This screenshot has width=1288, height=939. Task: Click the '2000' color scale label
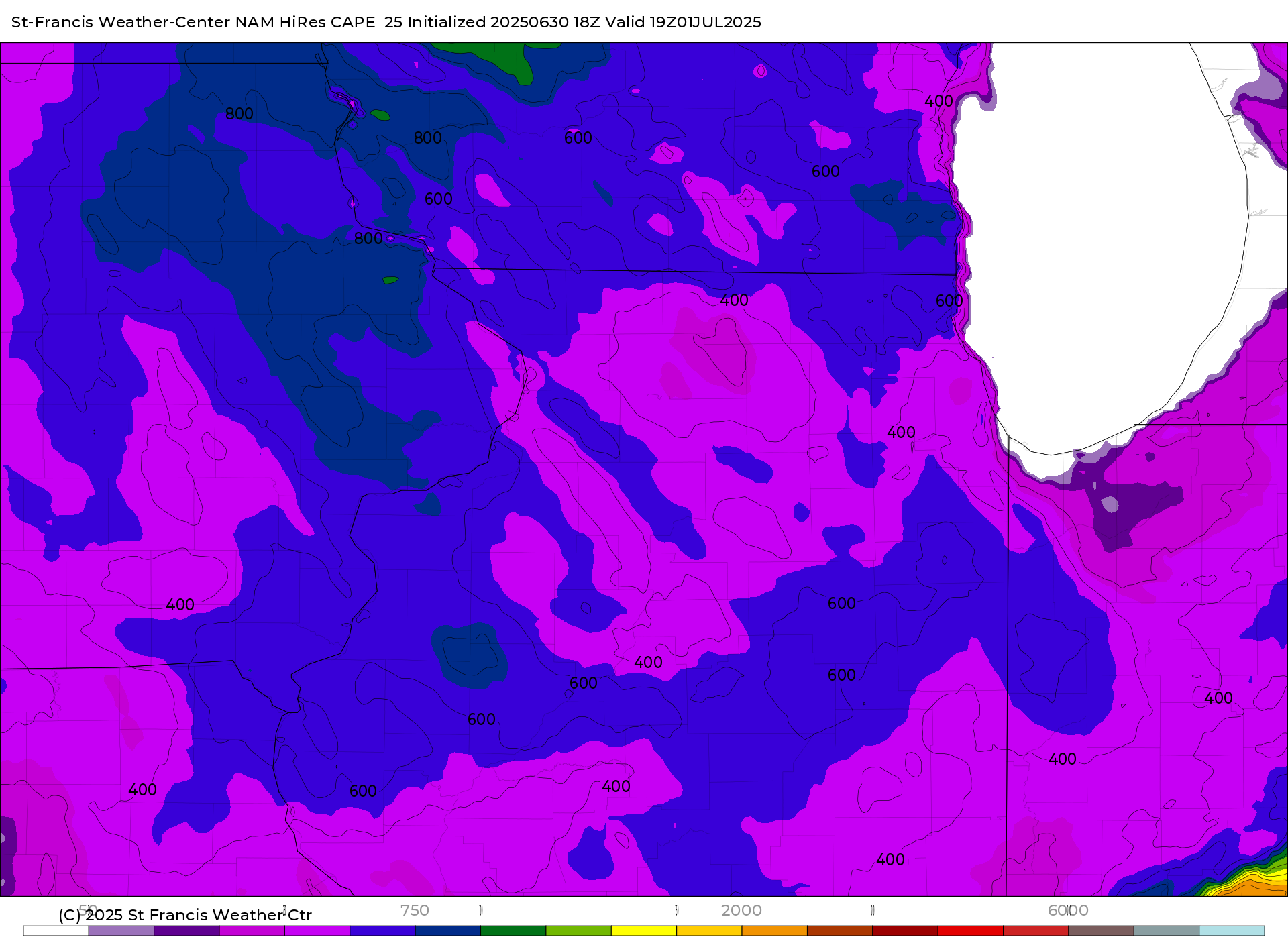(741, 910)
